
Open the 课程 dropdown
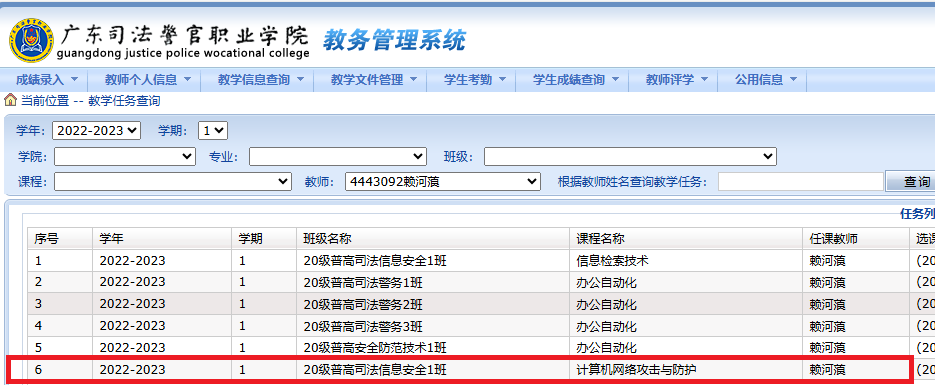(173, 182)
